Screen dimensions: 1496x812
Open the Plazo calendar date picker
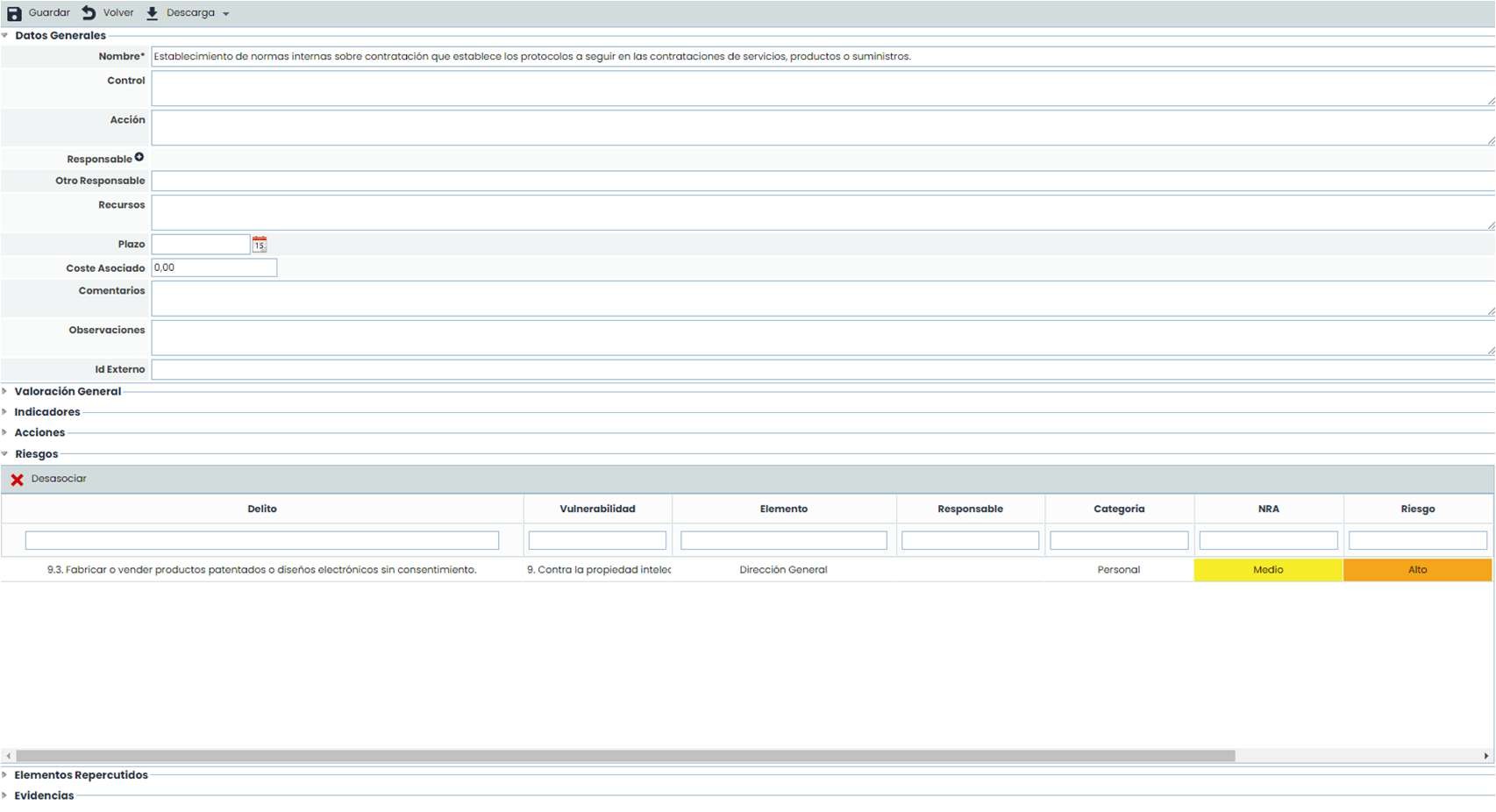click(260, 245)
